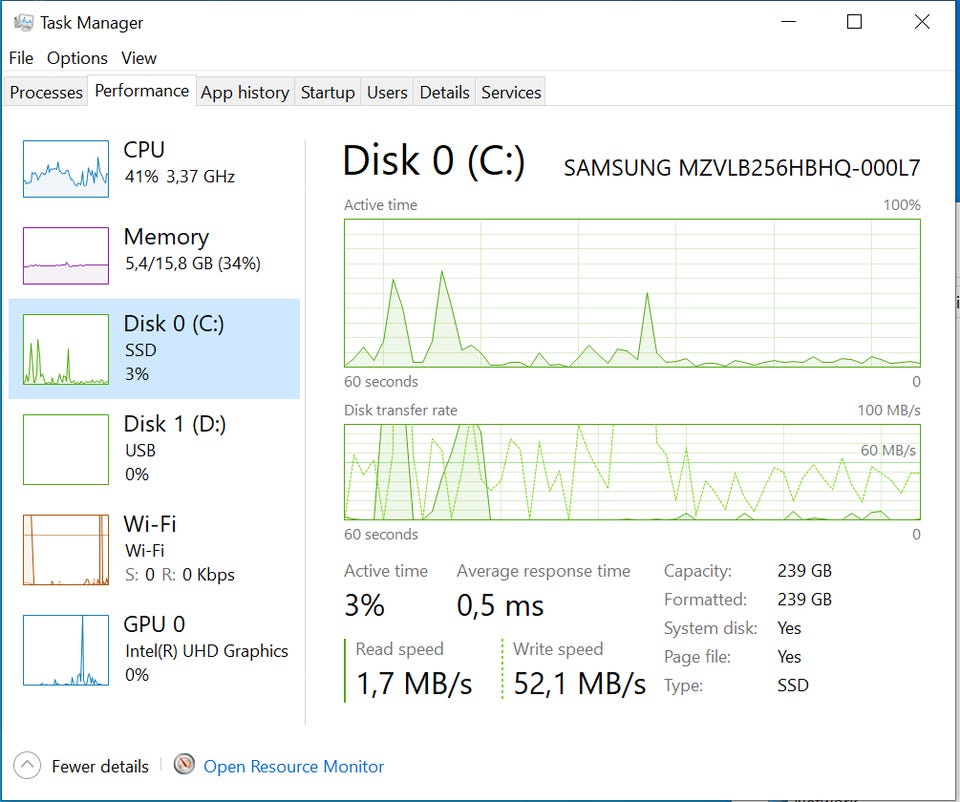Image resolution: width=960 pixels, height=802 pixels.
Task: Click the Resource Monitor icon
Action: pyautogui.click(x=184, y=766)
